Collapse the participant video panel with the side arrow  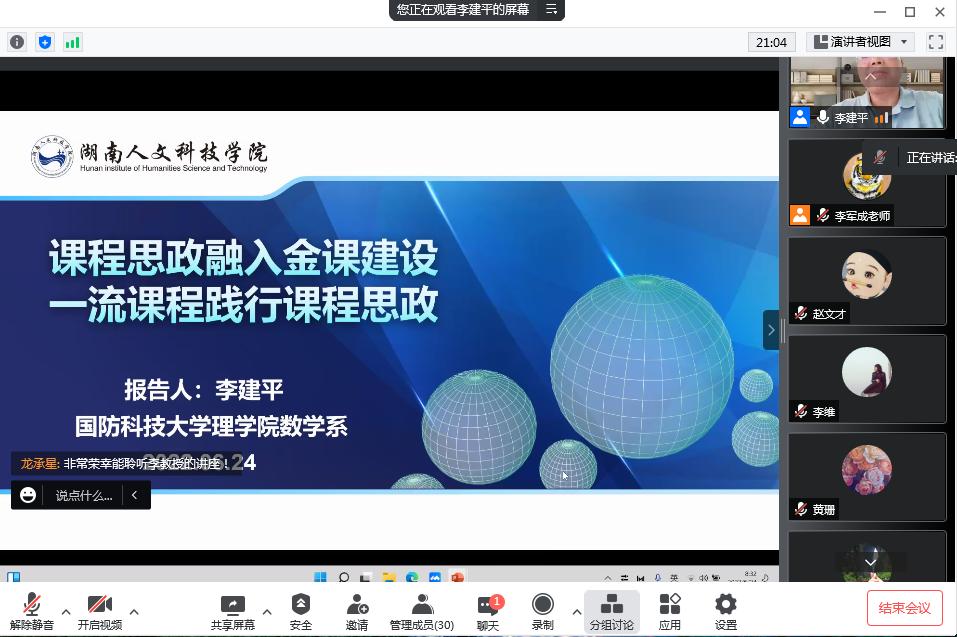(x=770, y=329)
